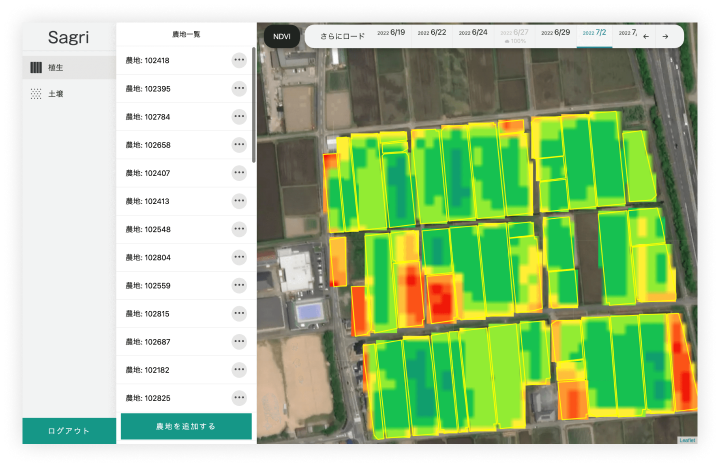Click the left arrow in date bar
Viewport: 720px width, 467px height.
[x=646, y=36]
